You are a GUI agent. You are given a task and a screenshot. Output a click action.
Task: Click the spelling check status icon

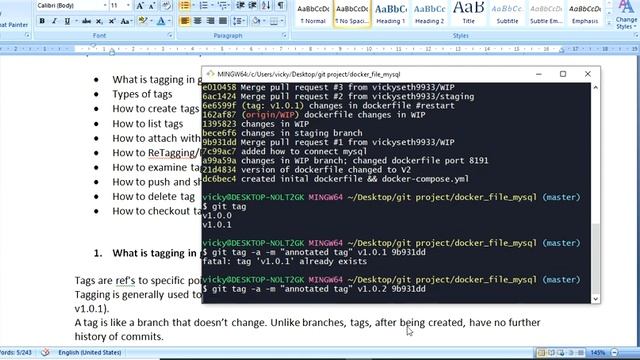pos(45,352)
